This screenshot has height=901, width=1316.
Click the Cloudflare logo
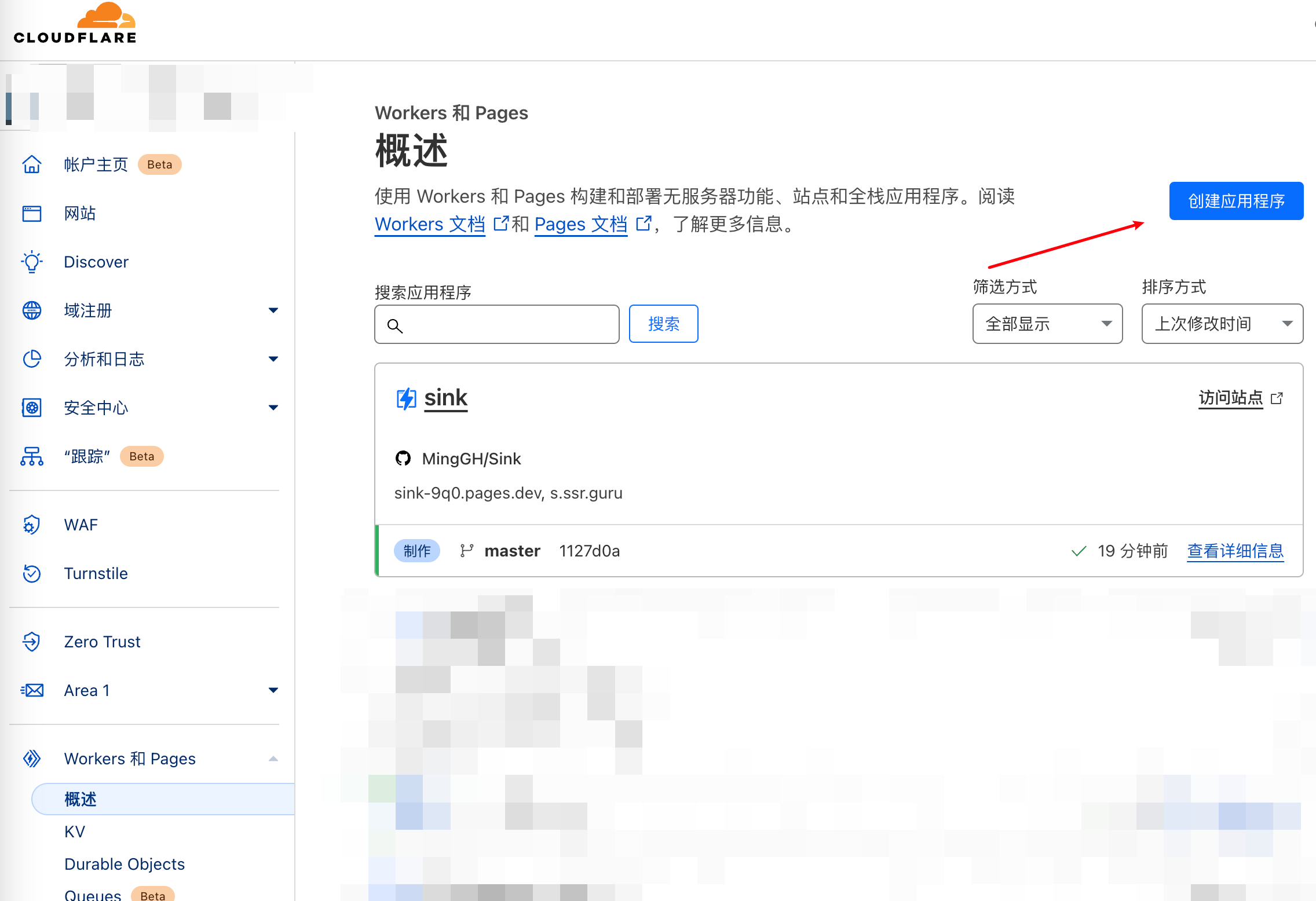click(x=75, y=23)
